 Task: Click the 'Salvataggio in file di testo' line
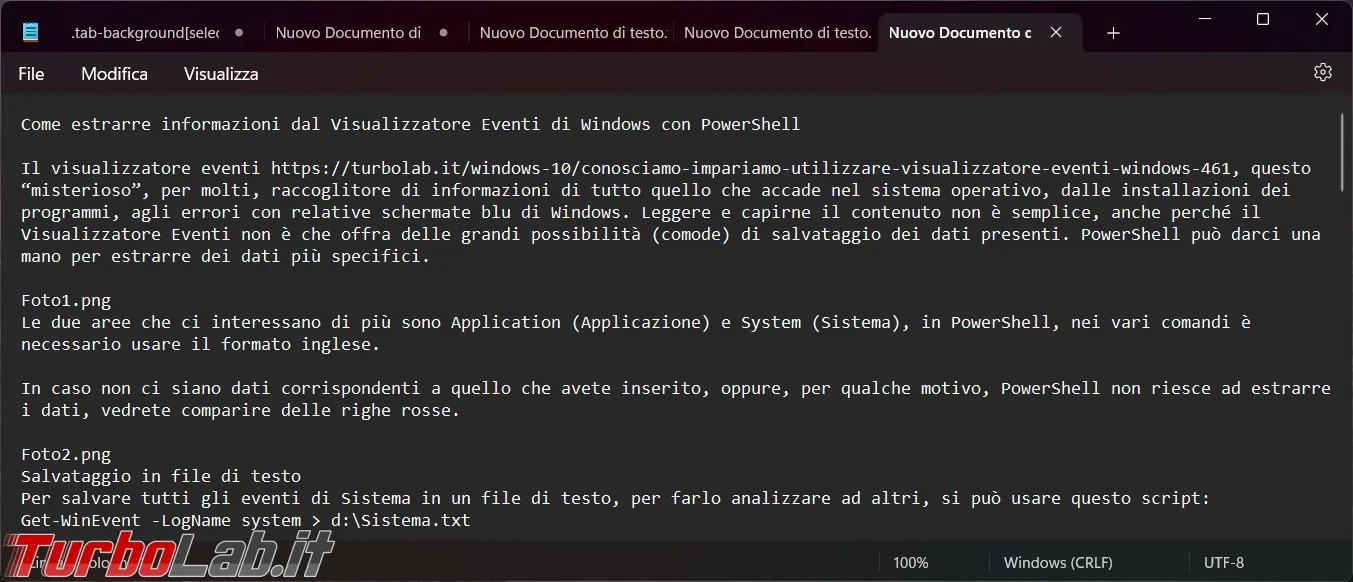pos(161,476)
